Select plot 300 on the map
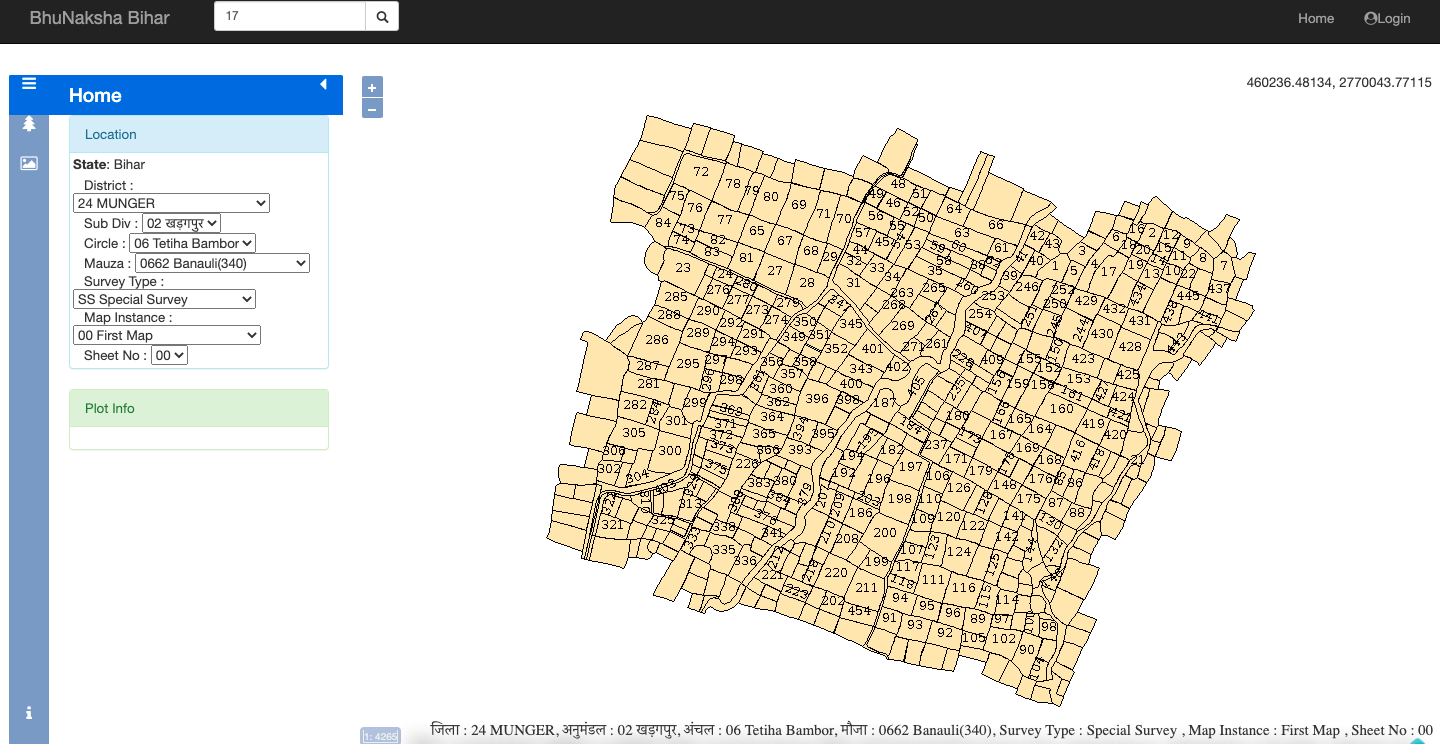Screen dimensions: 1440x744 (x=670, y=451)
